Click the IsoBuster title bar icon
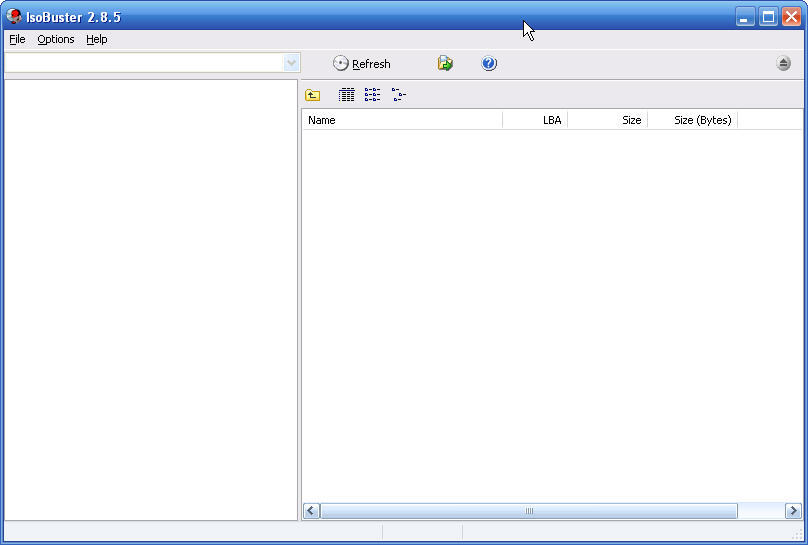Viewport: 808px width, 545px height. click(x=14, y=16)
